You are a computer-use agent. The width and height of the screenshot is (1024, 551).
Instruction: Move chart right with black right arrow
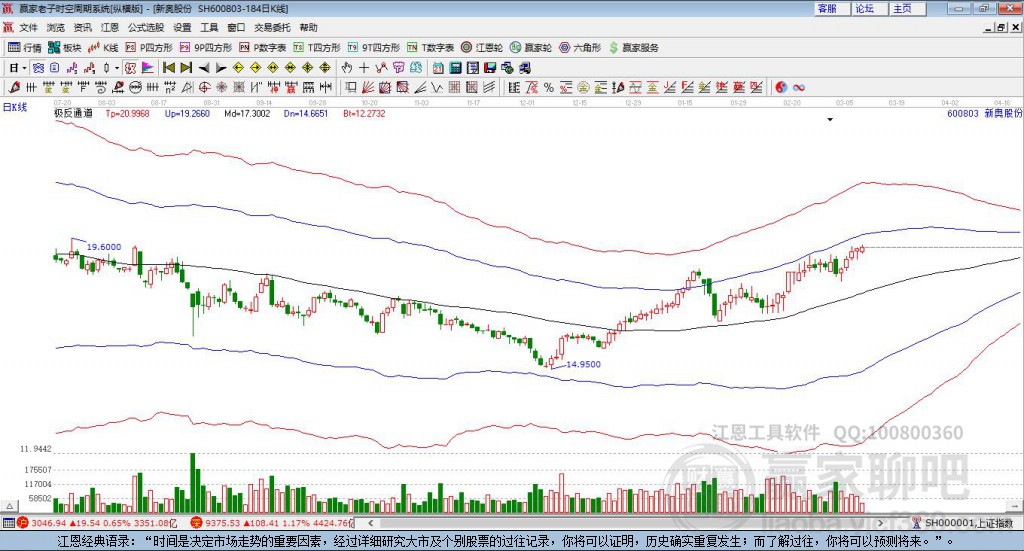221,68
